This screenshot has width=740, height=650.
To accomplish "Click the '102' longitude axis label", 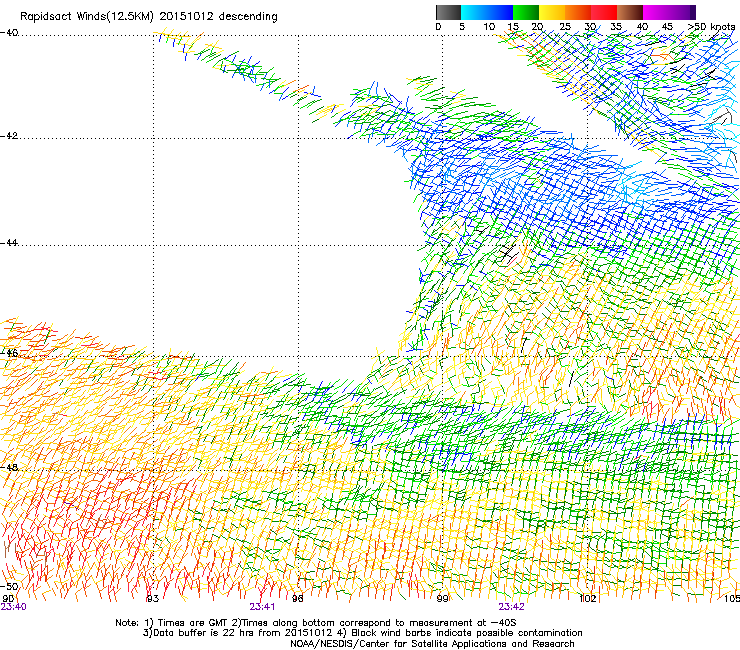I will pyautogui.click(x=588, y=599).
